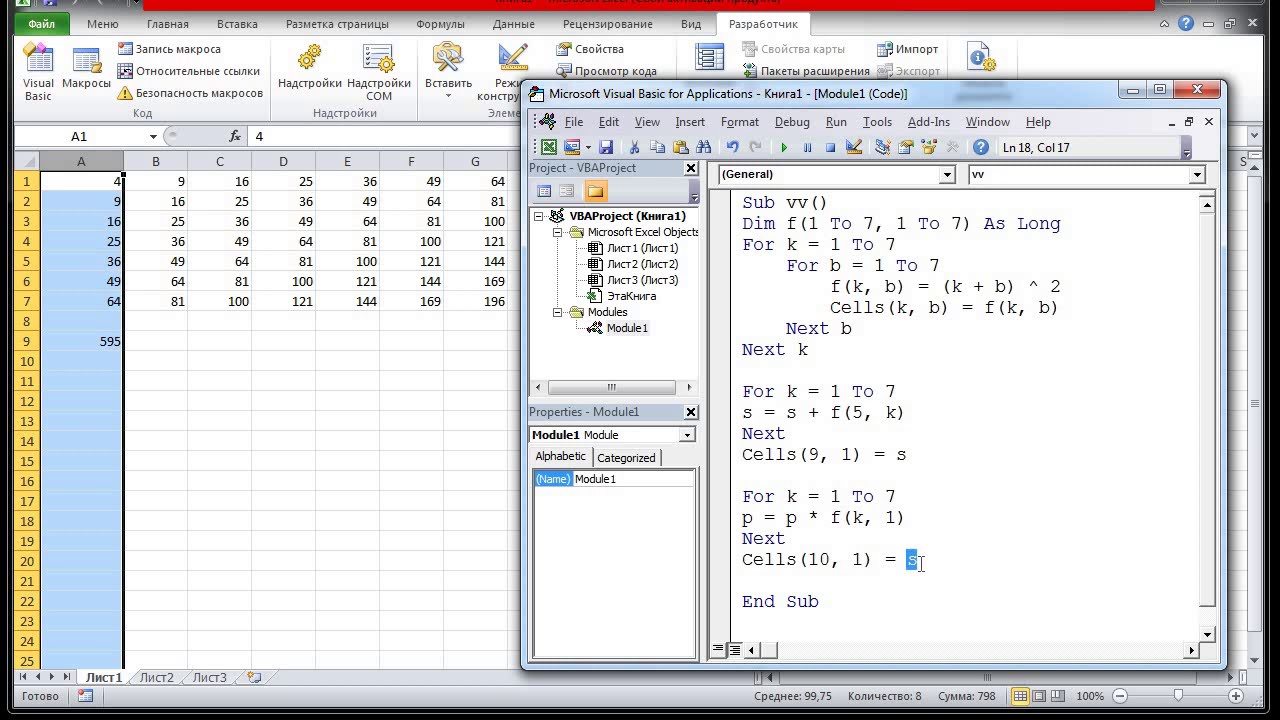Click the Break pause icon in VBA toolbar

coord(807,147)
